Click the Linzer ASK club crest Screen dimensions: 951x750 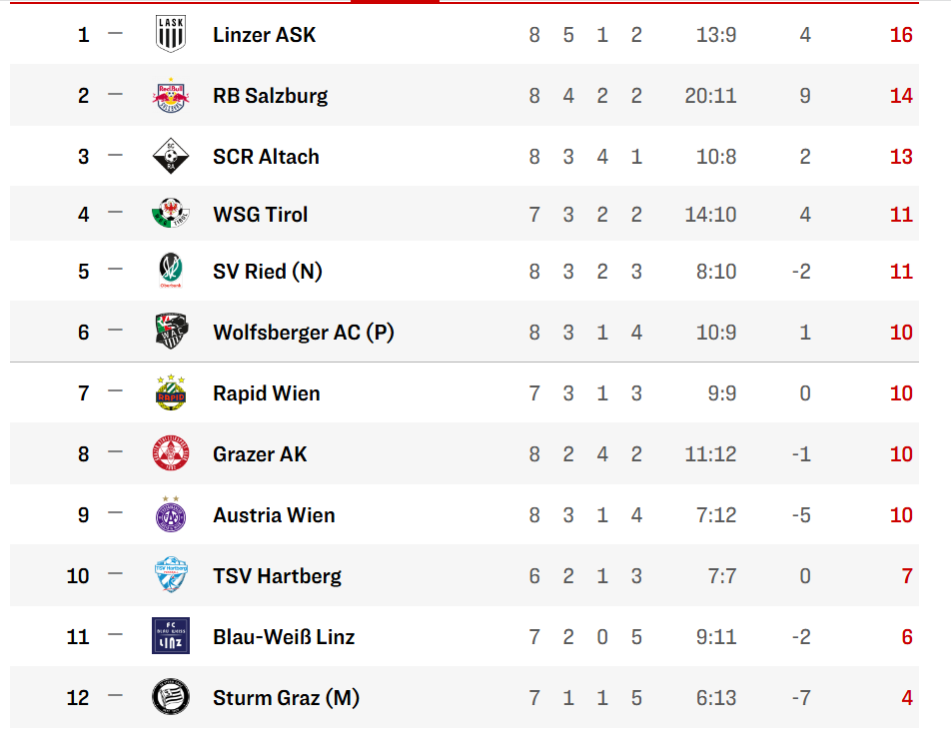click(x=170, y=35)
